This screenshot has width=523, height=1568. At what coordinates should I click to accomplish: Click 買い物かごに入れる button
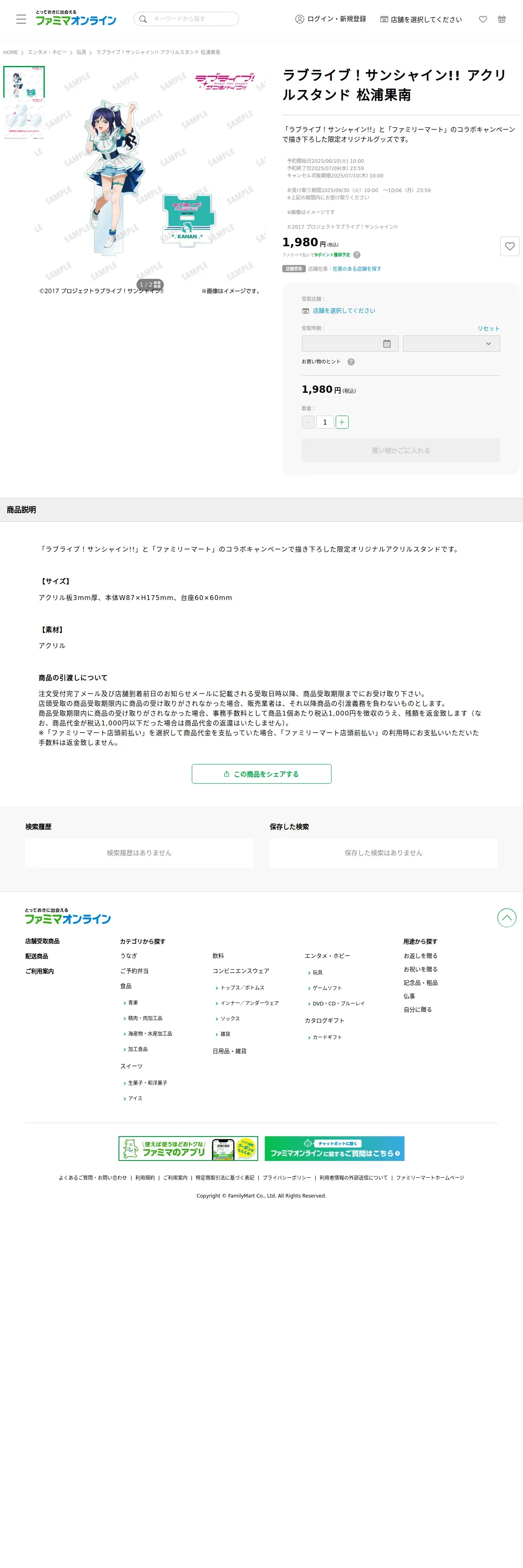point(401,451)
